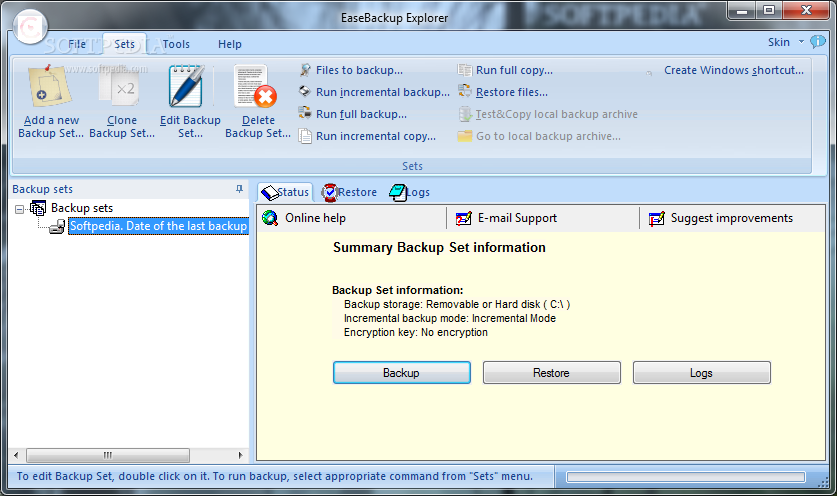Click the horizontal scrollbar thumb in tree panel
The width and height of the screenshot is (837, 496).
pos(108,455)
